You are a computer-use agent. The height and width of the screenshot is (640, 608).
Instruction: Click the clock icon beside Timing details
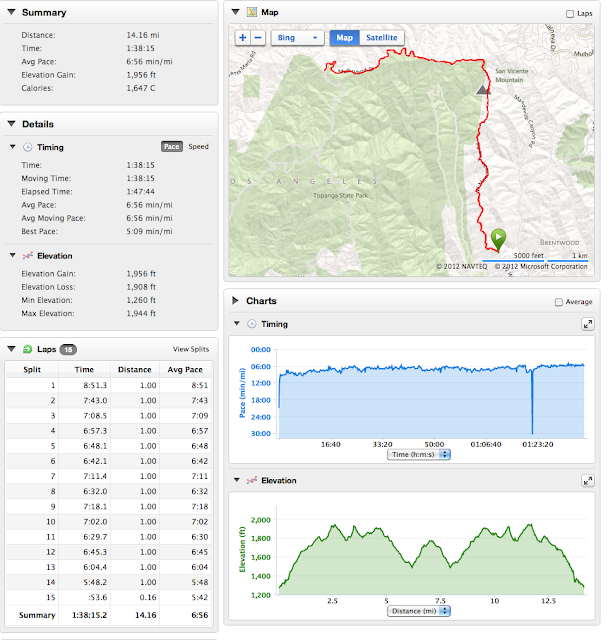click(x=28, y=147)
